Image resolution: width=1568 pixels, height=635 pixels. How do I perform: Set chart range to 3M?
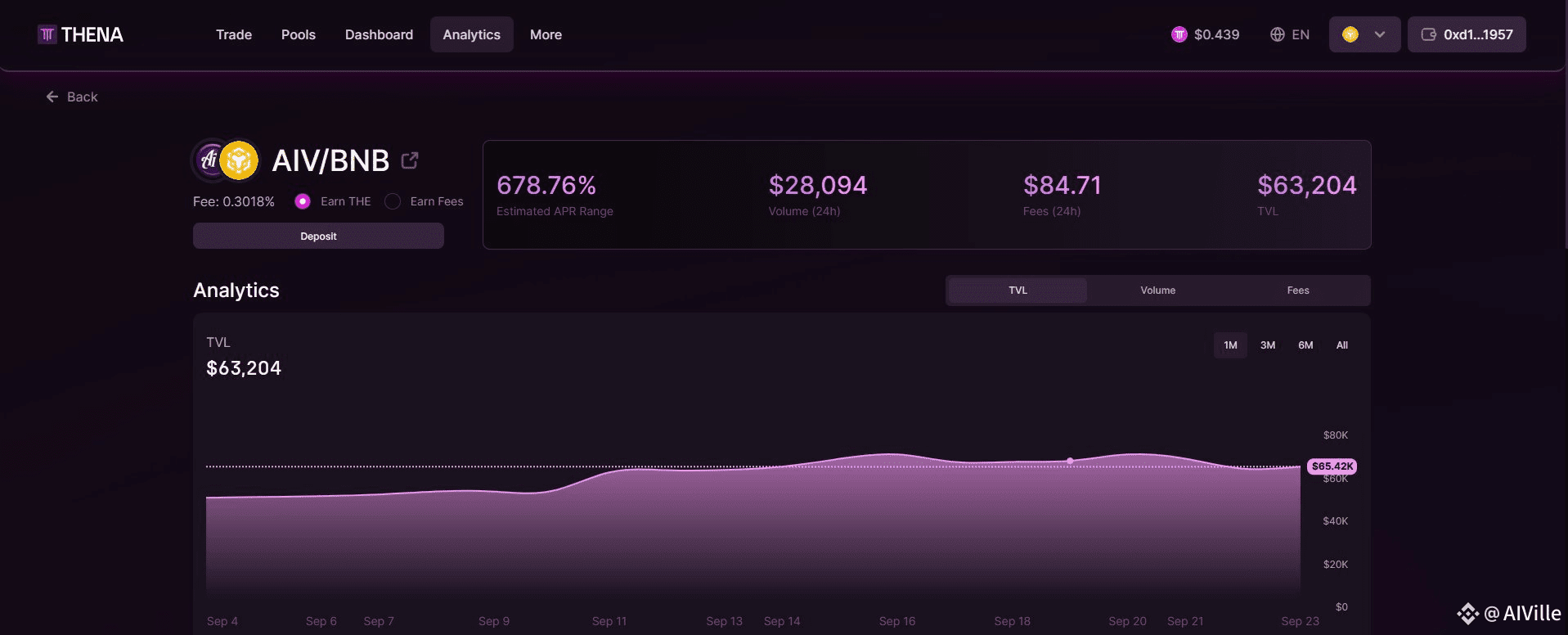pyautogui.click(x=1268, y=345)
